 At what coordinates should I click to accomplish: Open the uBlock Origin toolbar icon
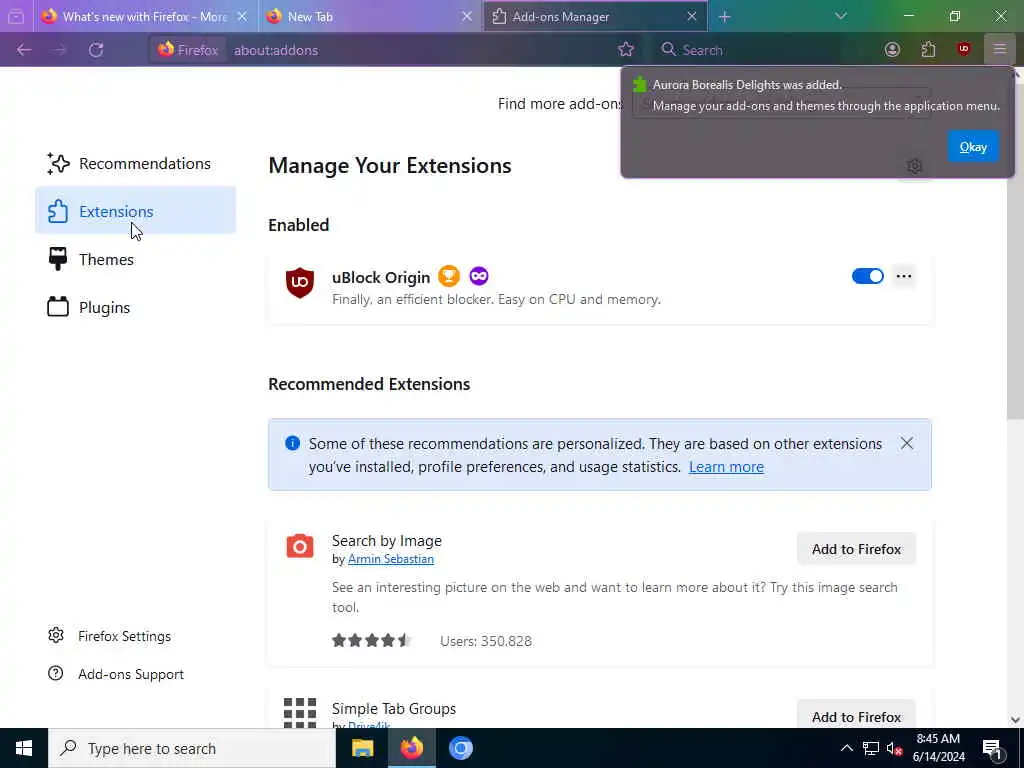964,50
